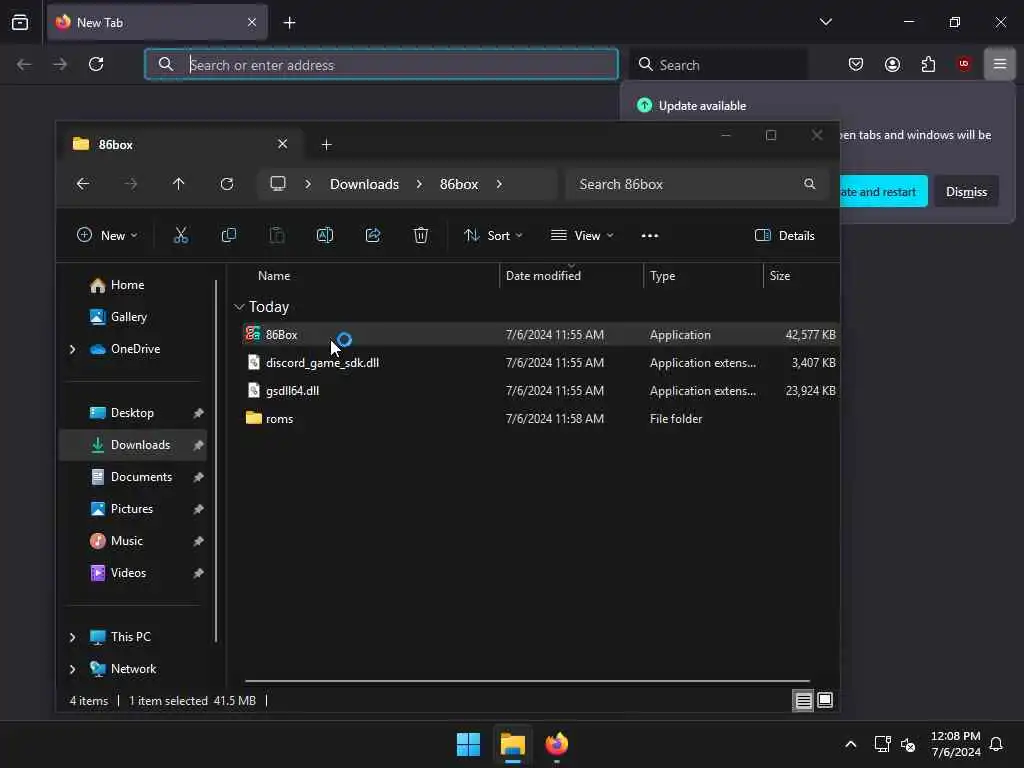Open Windows Start button
The image size is (1024, 768).
click(468, 744)
